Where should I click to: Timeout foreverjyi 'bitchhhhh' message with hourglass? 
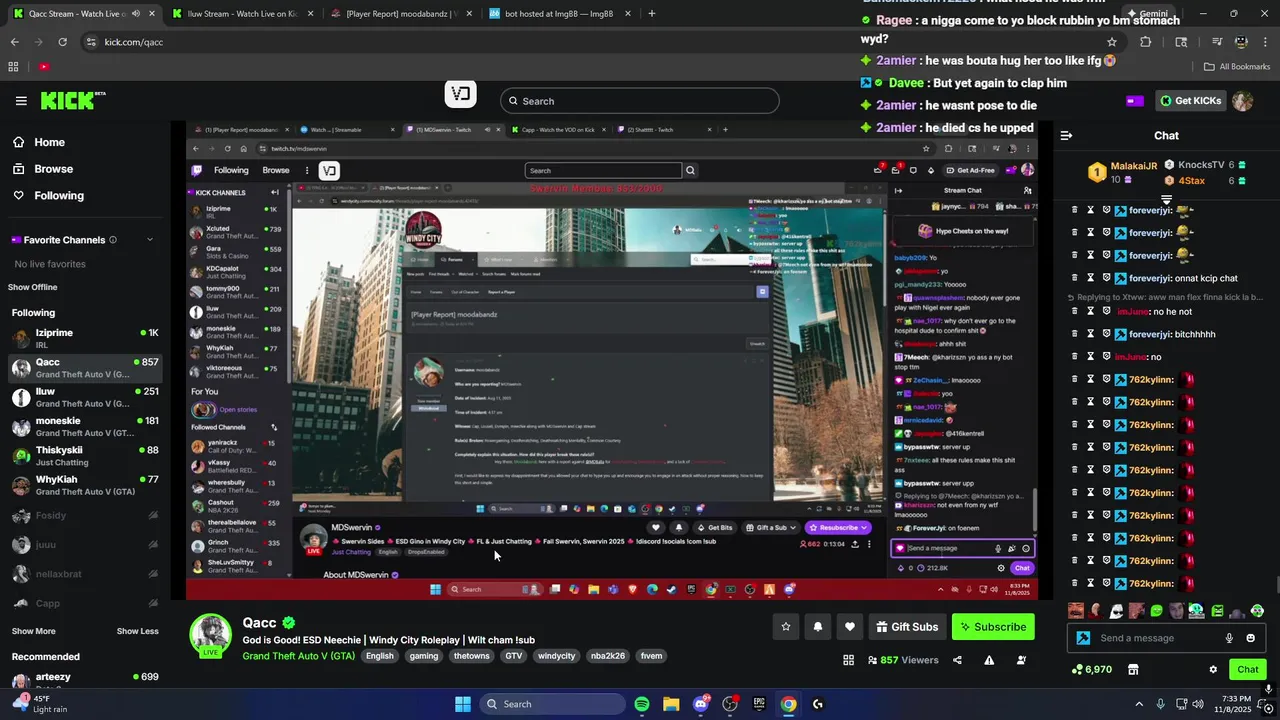coord(1090,334)
